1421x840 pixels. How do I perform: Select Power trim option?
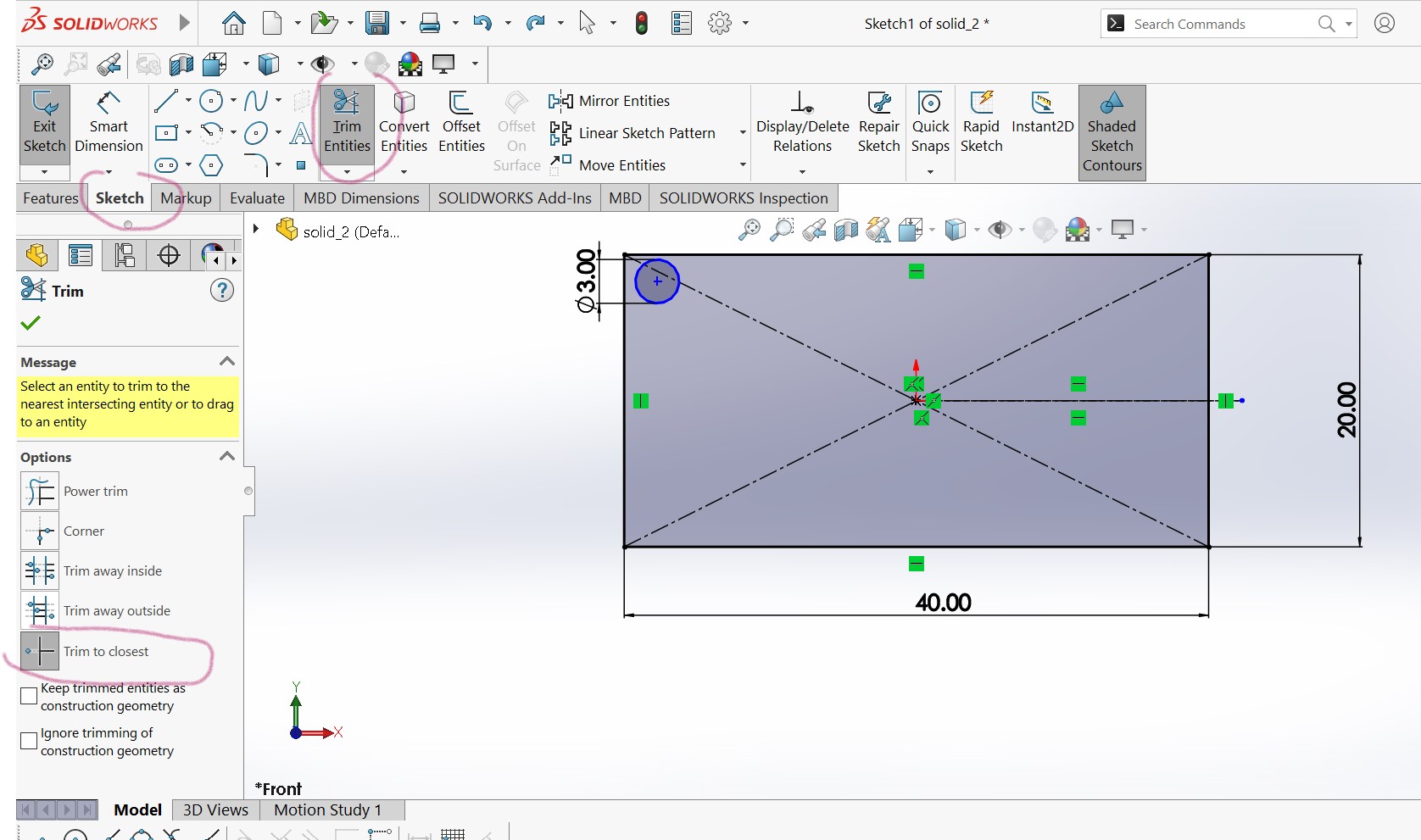click(x=40, y=491)
